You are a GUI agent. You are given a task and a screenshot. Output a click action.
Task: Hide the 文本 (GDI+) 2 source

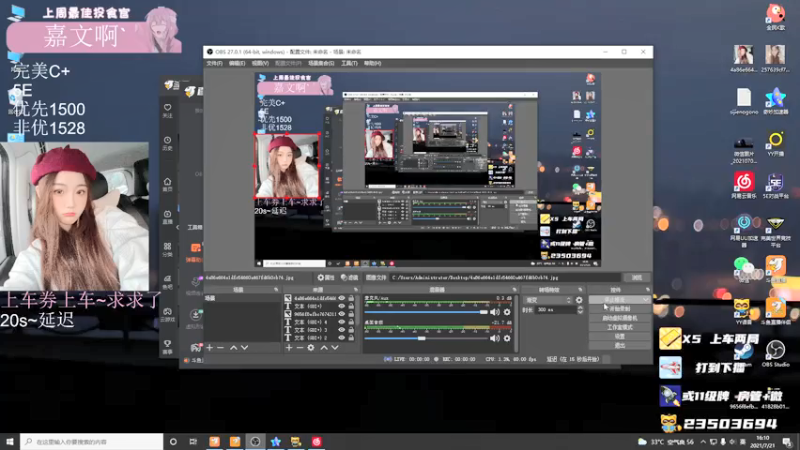[342, 338]
